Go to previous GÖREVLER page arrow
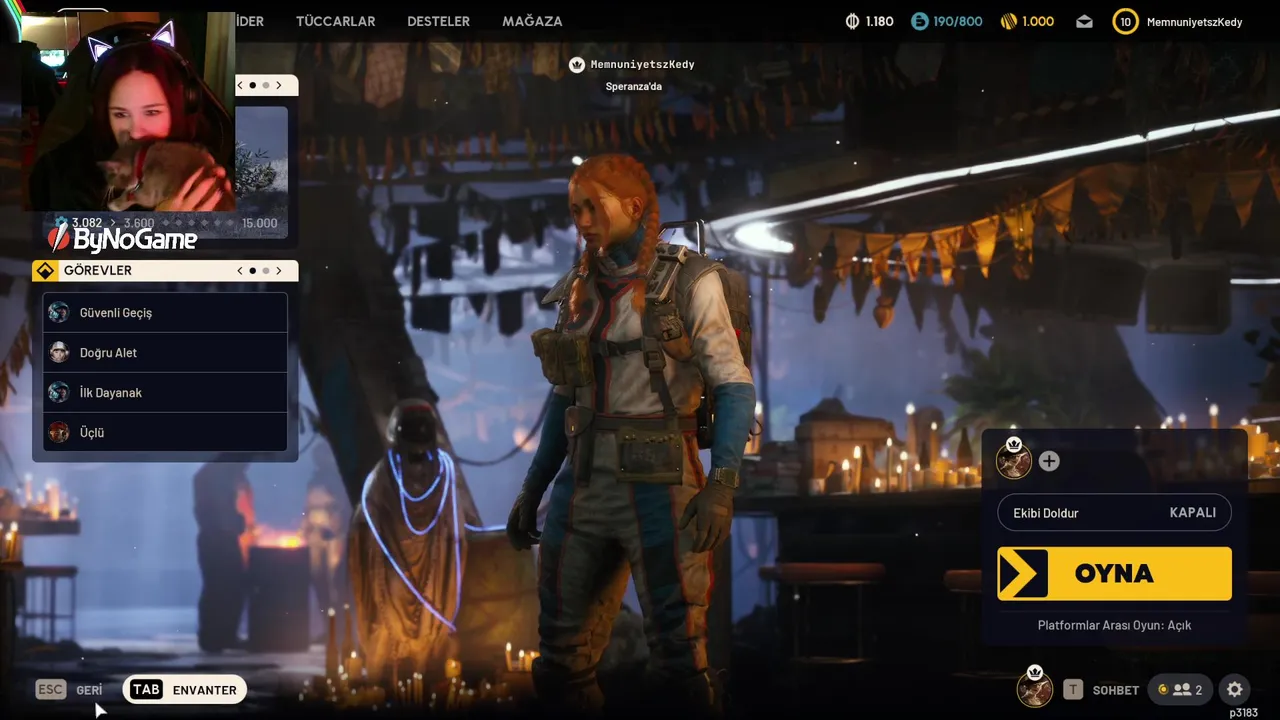Screen dimensions: 1280x720 coord(240,270)
